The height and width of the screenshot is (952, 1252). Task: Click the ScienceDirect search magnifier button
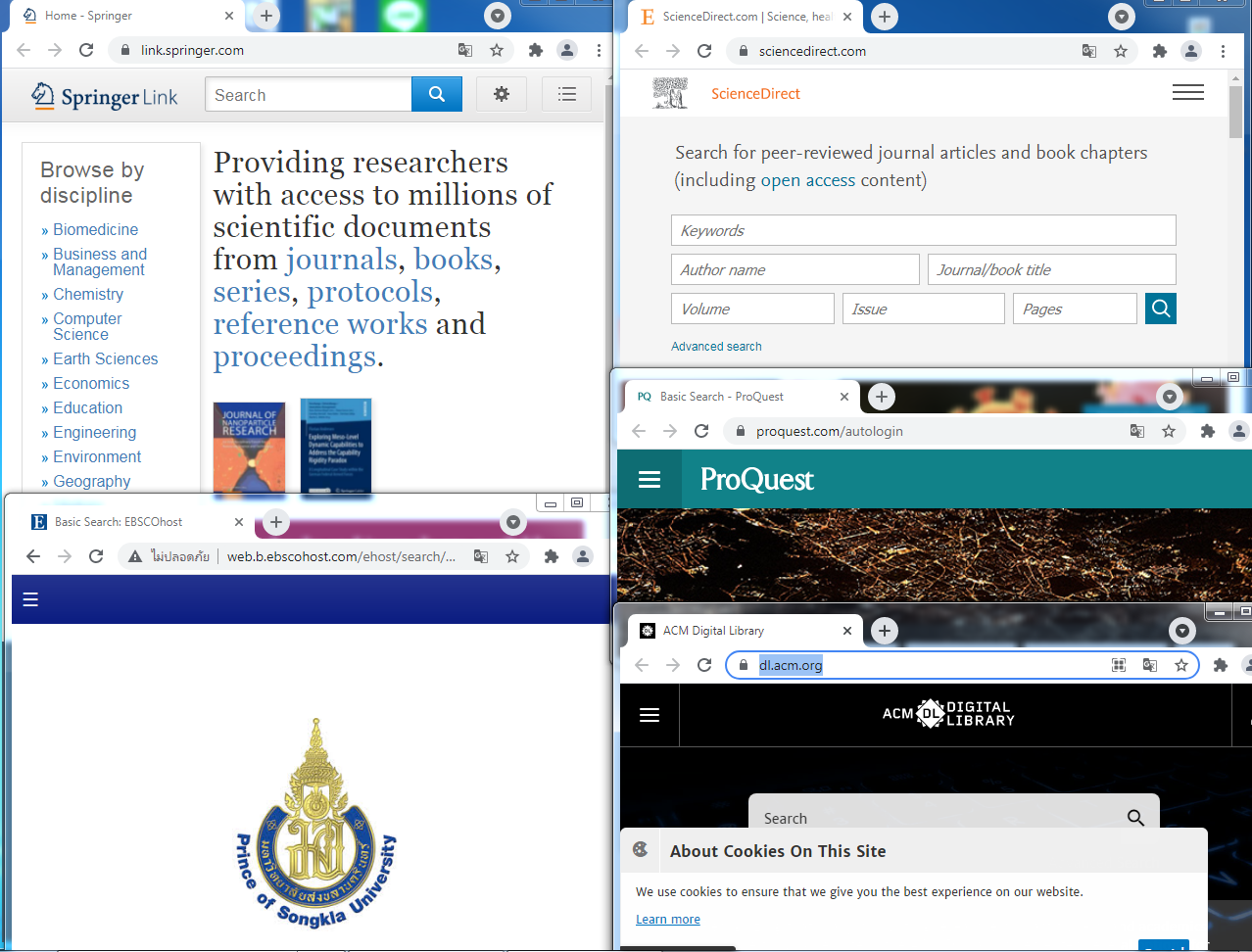tap(1161, 309)
